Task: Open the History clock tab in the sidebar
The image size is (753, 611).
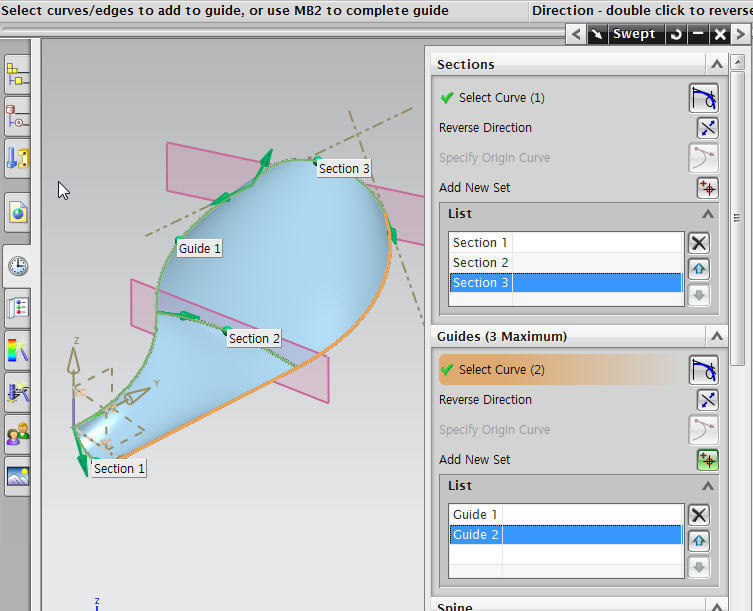Action: pyautogui.click(x=18, y=266)
